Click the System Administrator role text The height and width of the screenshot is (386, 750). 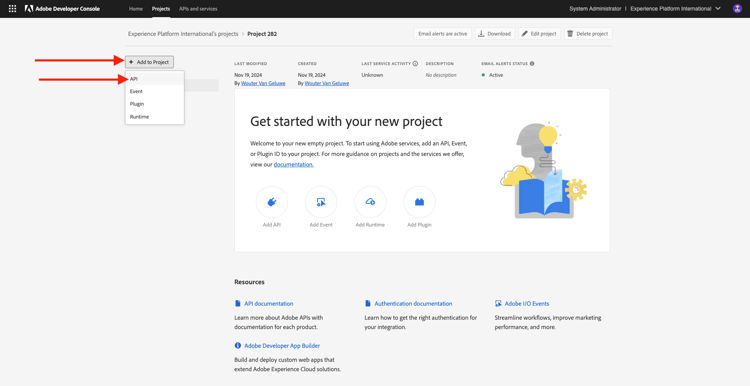(595, 9)
